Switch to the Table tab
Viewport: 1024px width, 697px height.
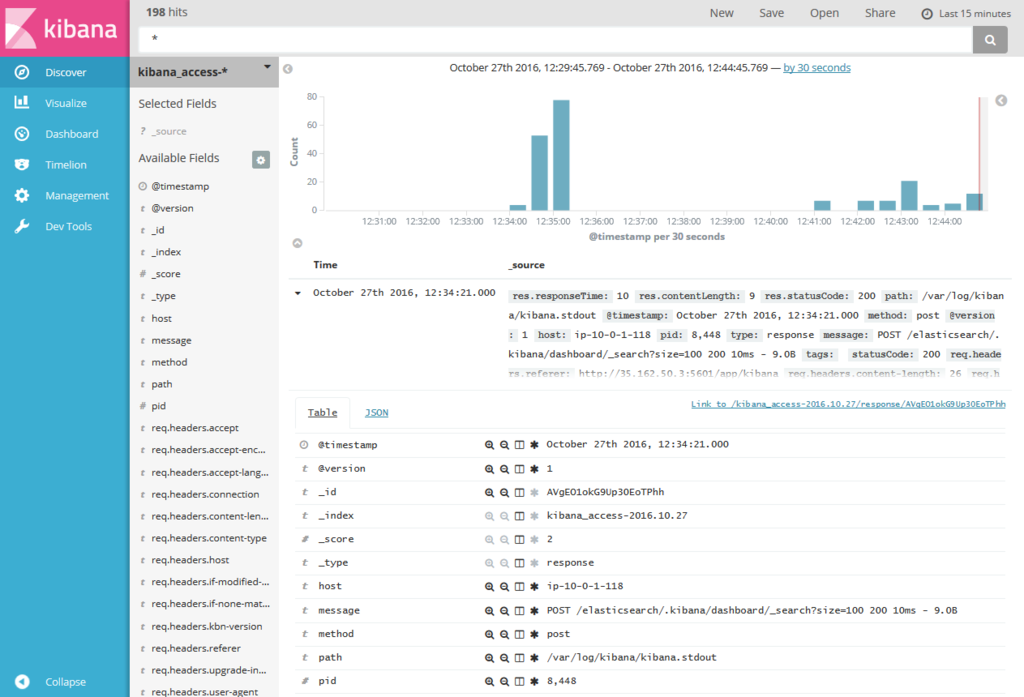323,413
